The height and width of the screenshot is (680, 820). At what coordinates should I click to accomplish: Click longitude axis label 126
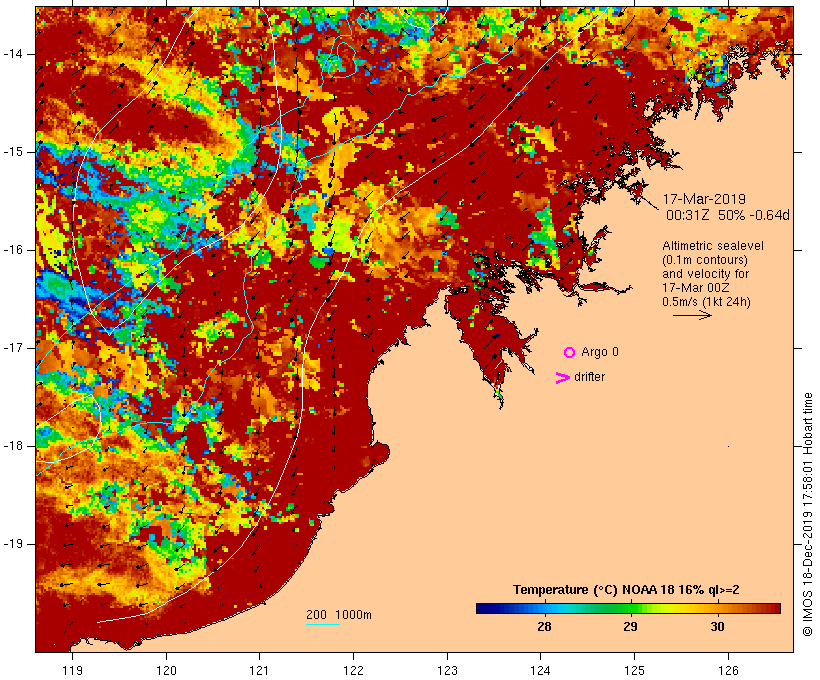point(728,670)
